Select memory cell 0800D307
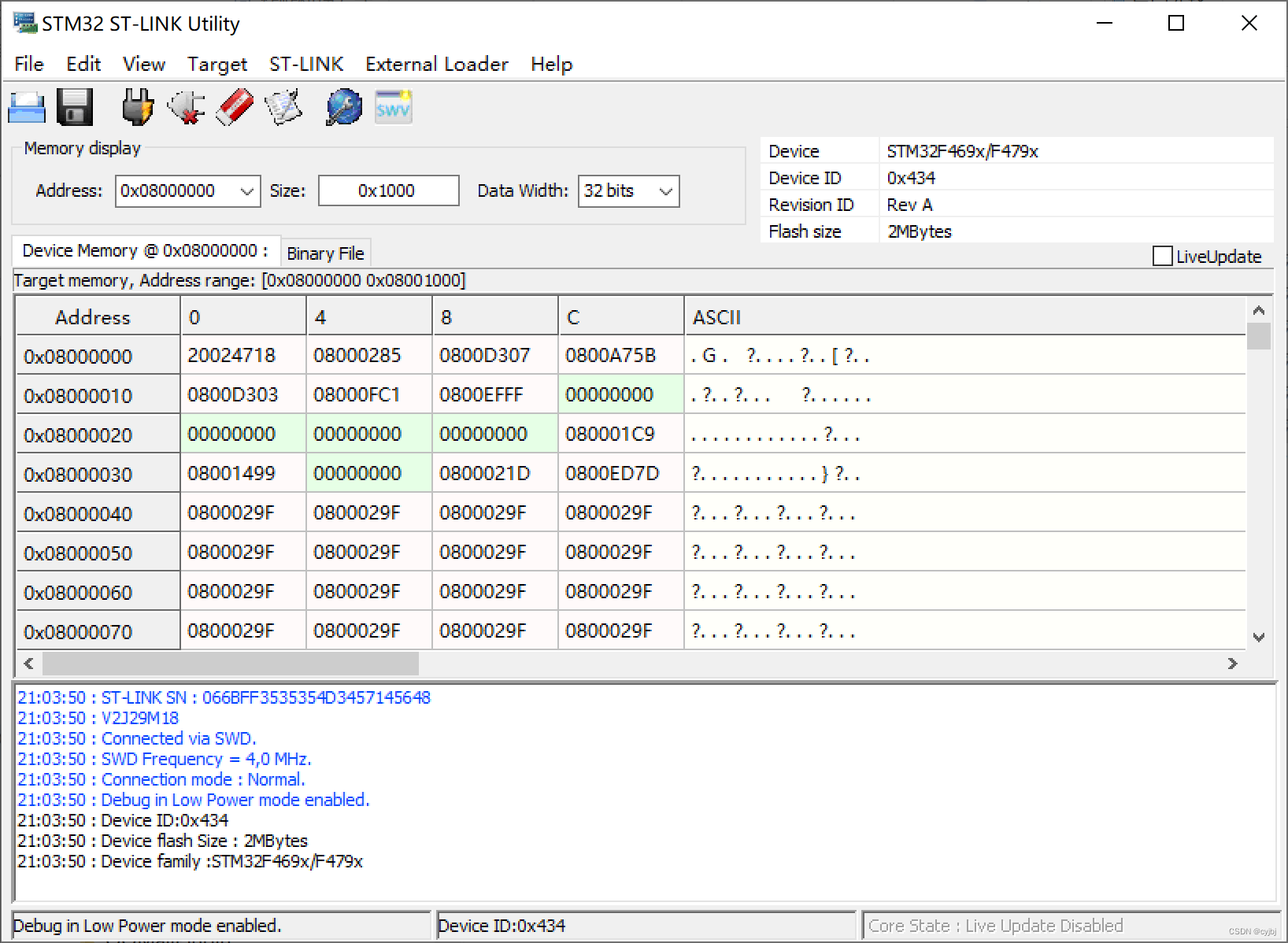This screenshot has width=1288, height=943. [494, 355]
